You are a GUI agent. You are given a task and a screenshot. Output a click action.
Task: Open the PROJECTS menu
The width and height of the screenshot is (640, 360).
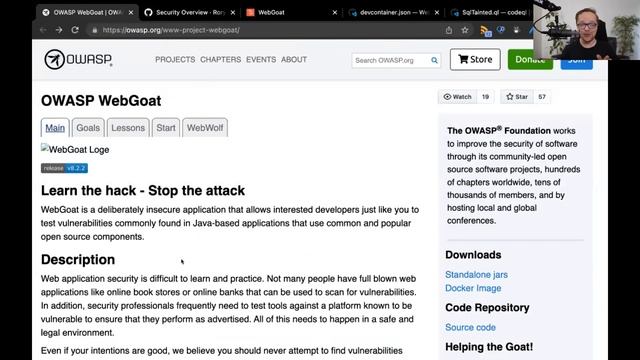coord(175,60)
